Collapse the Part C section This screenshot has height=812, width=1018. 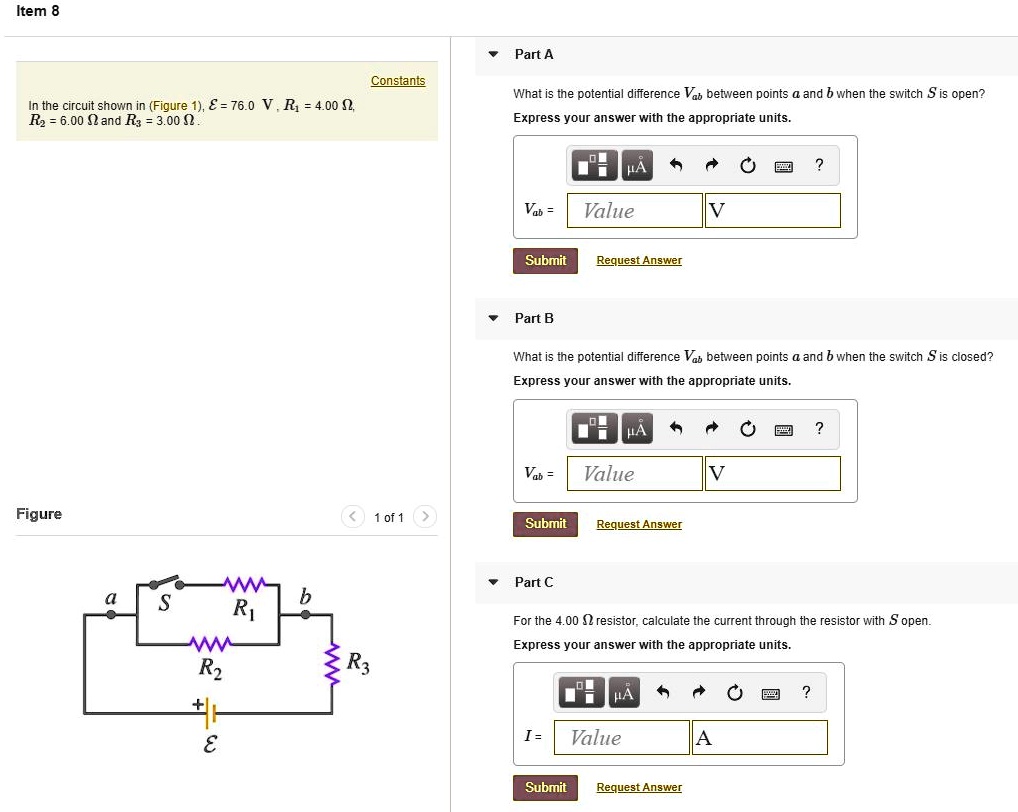[x=493, y=582]
